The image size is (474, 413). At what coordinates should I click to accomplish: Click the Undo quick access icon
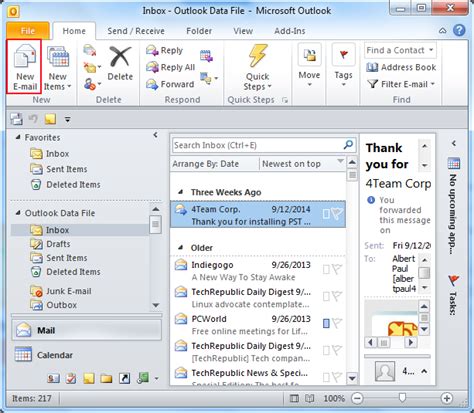[33, 119]
